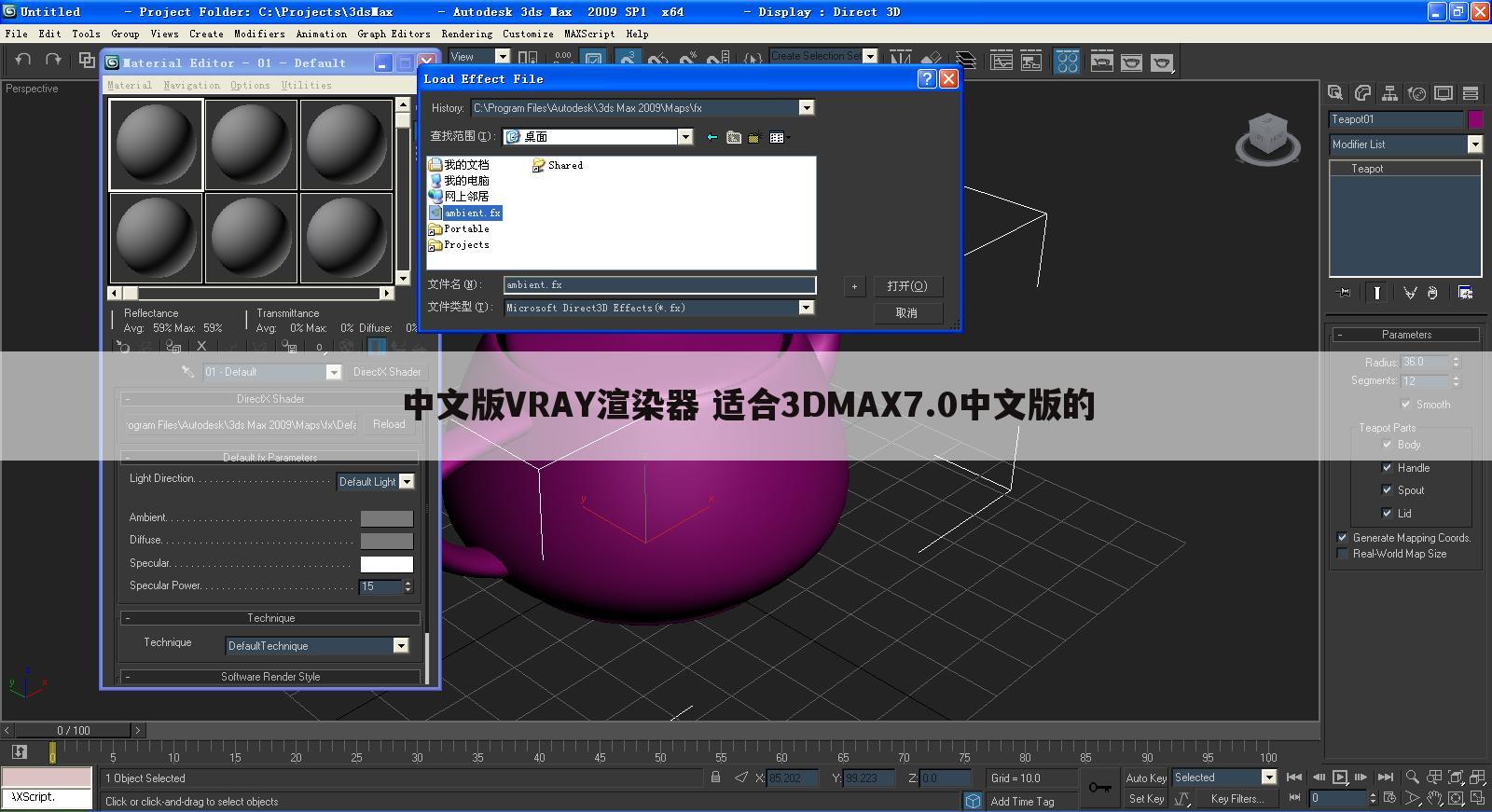Image resolution: width=1492 pixels, height=812 pixels.
Task: Click Make Unique icon under modifier stack
Action: coord(1410,293)
